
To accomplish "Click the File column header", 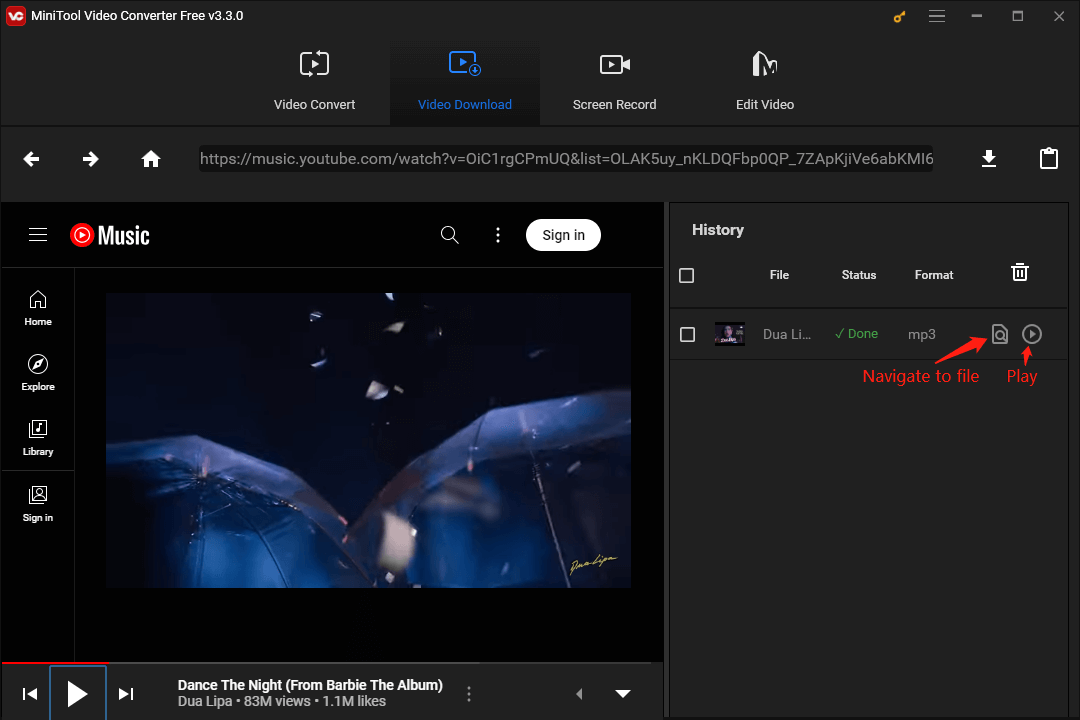I will pos(779,275).
